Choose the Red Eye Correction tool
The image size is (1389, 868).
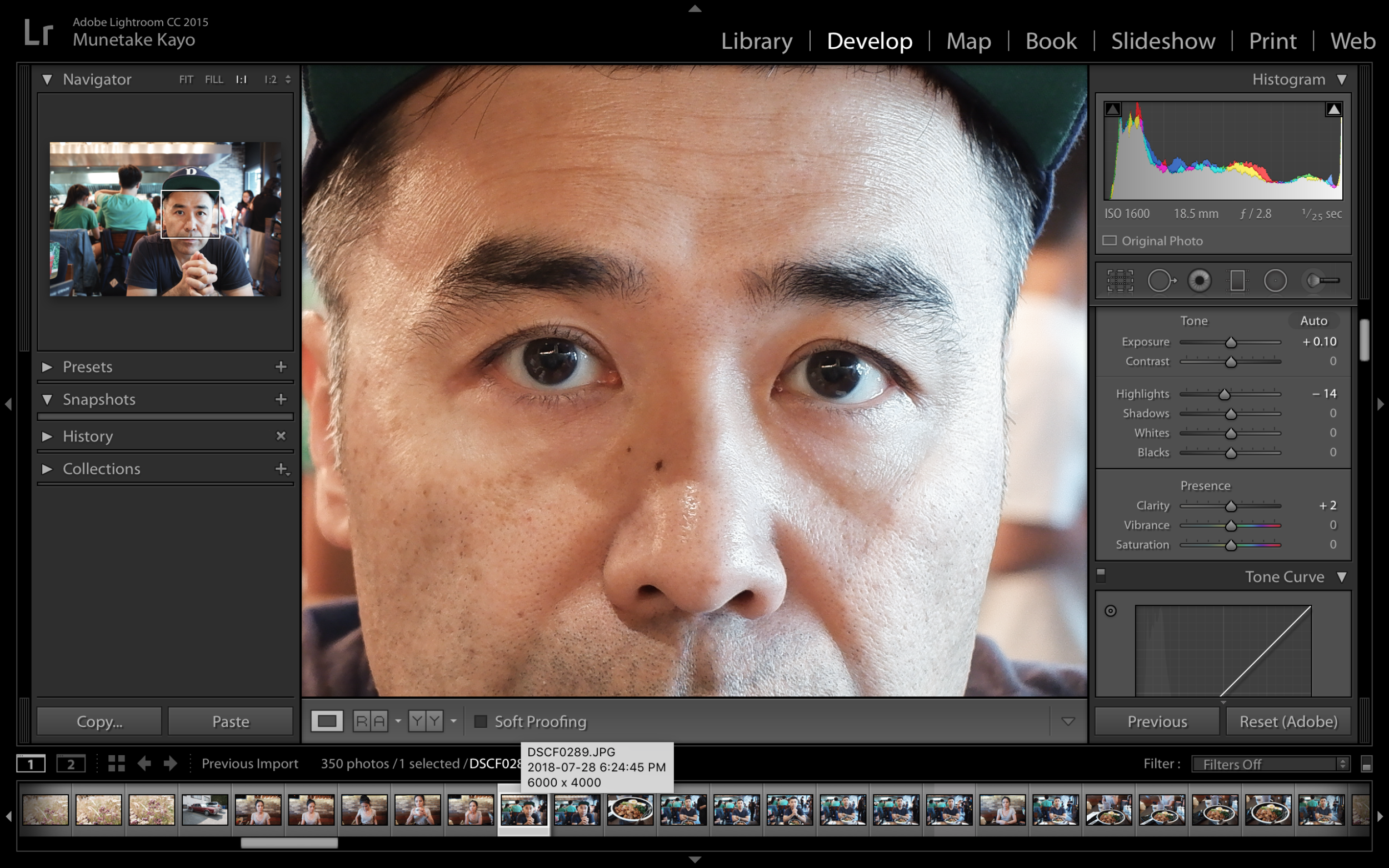[x=1199, y=280]
